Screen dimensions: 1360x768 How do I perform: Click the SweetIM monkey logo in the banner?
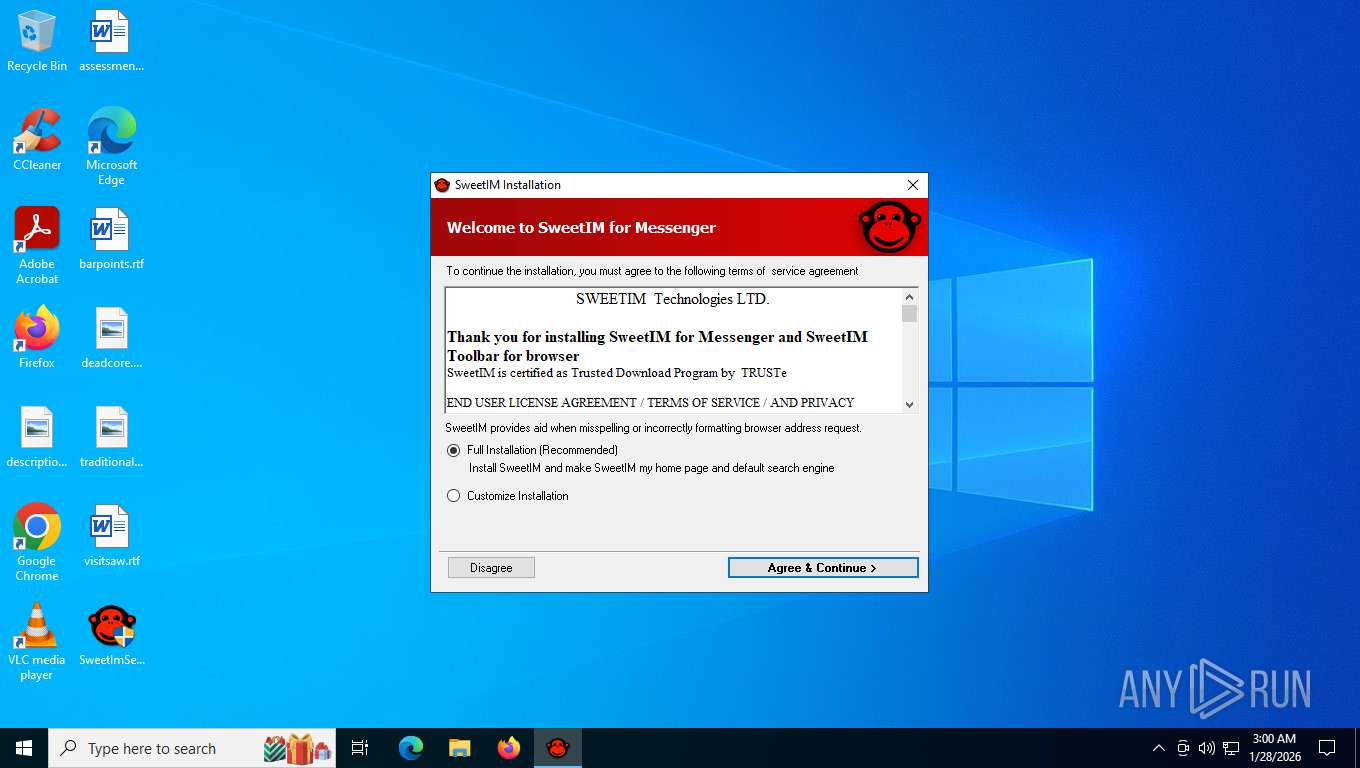(x=890, y=227)
